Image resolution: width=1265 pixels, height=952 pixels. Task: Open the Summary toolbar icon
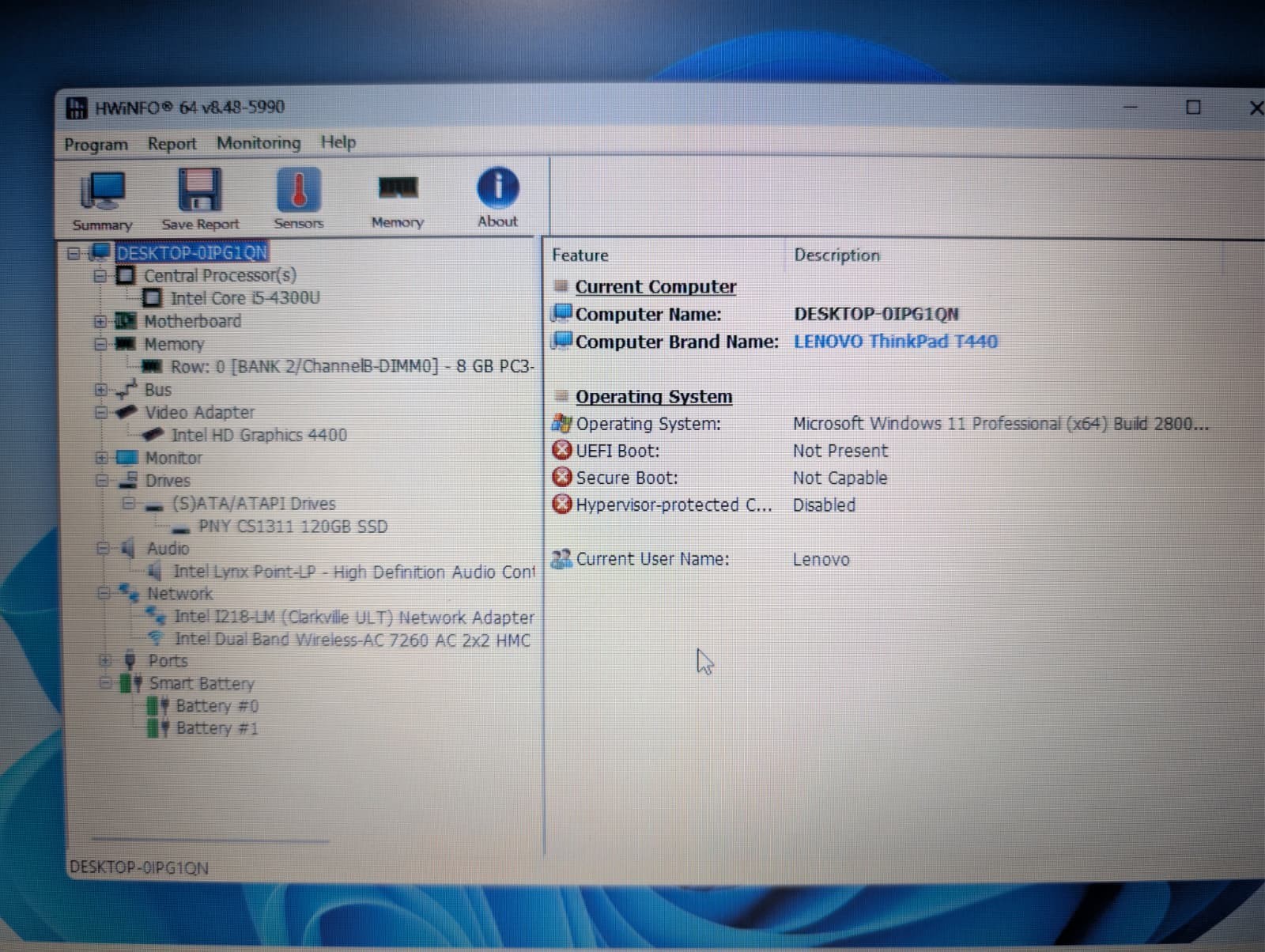click(x=103, y=201)
